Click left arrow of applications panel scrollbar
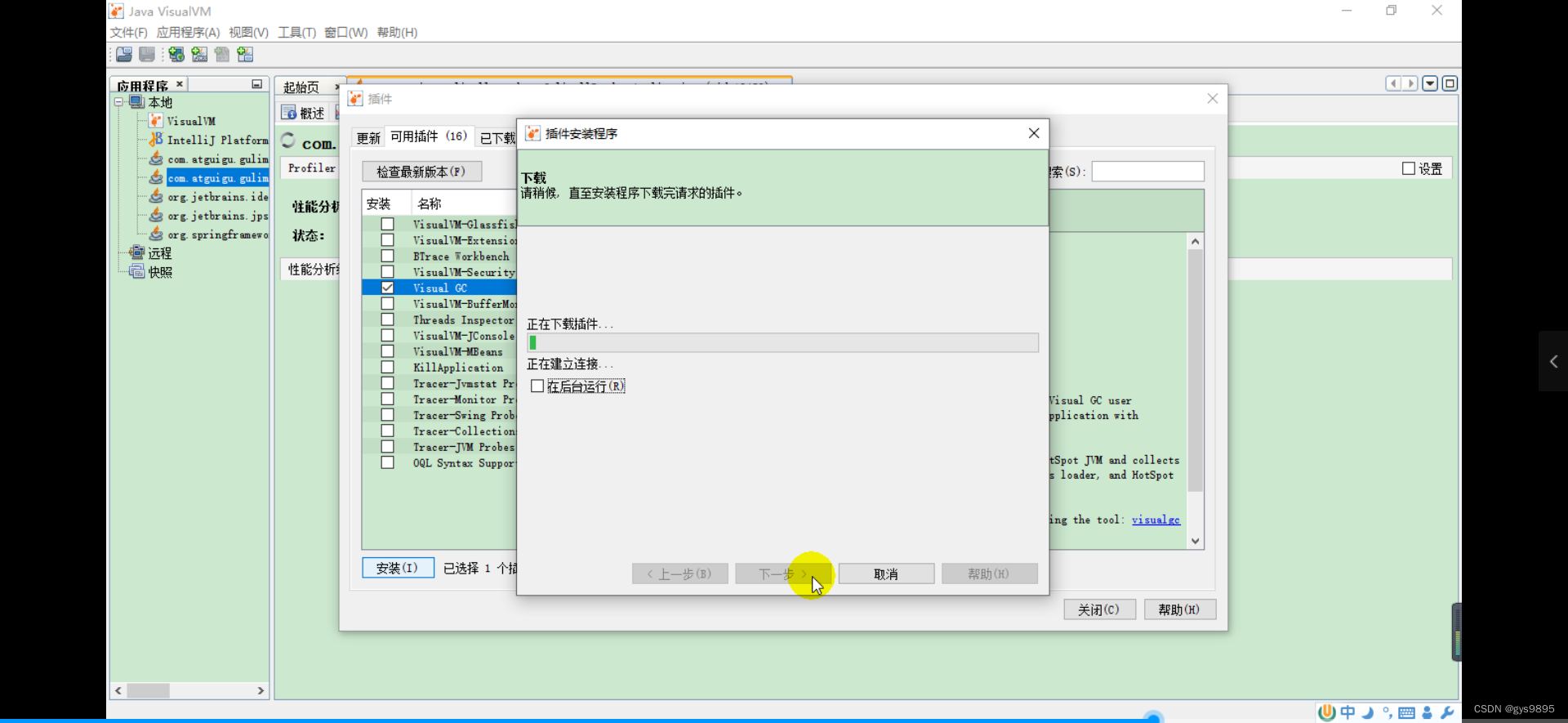Viewport: 1568px width, 723px height. coord(118,690)
